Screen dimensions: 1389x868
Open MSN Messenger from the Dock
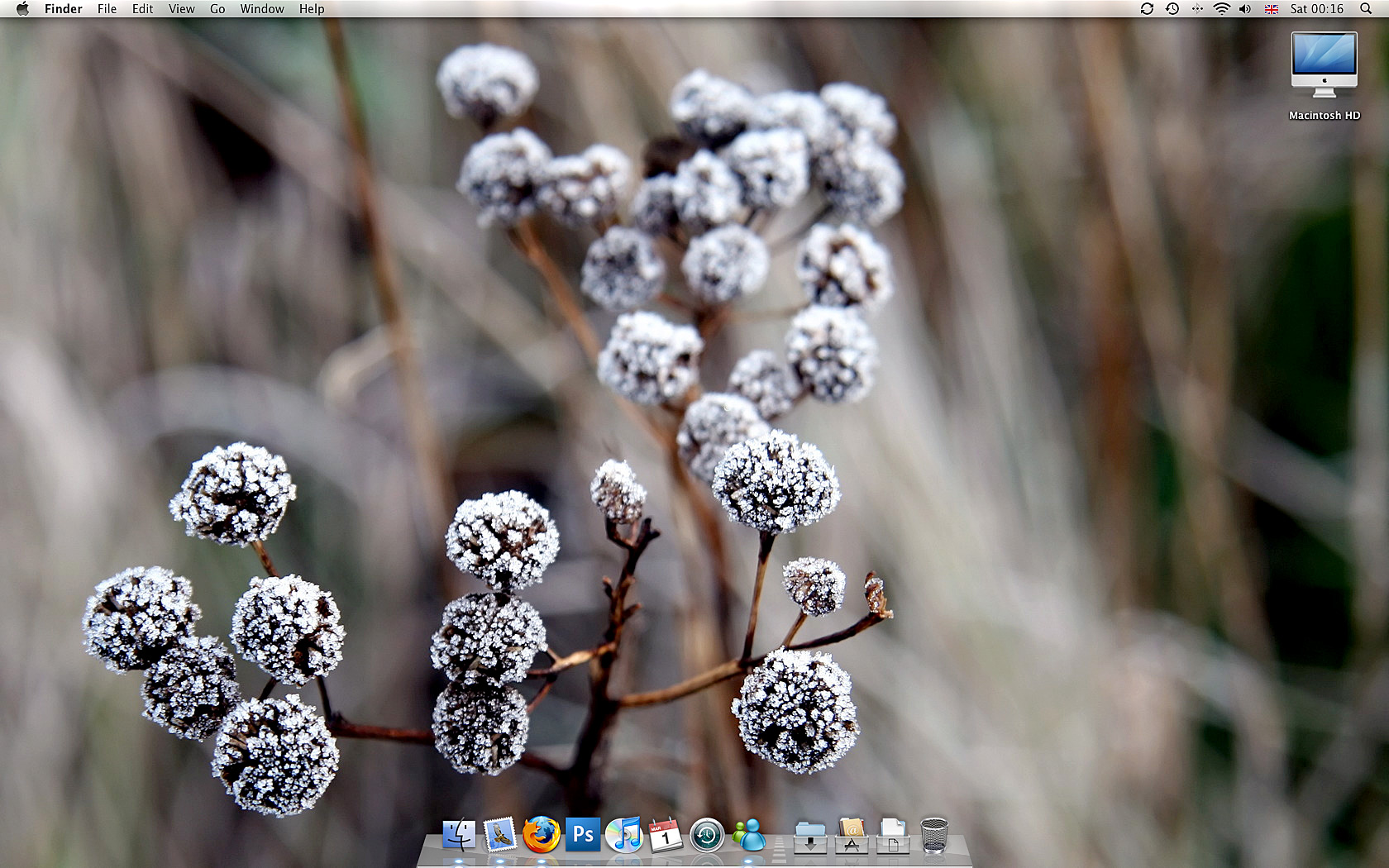[749, 835]
